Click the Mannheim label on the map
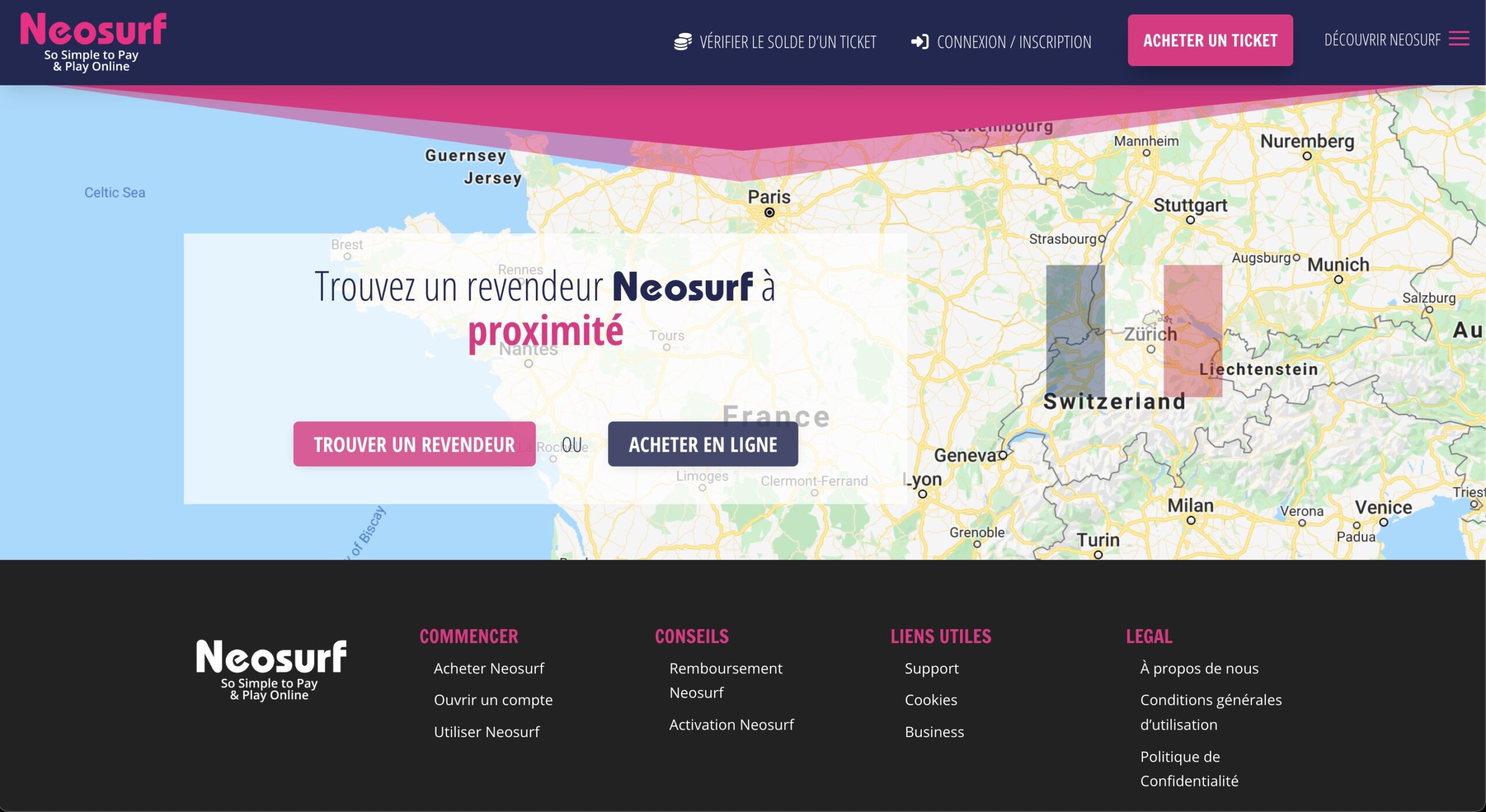 pyautogui.click(x=1146, y=141)
